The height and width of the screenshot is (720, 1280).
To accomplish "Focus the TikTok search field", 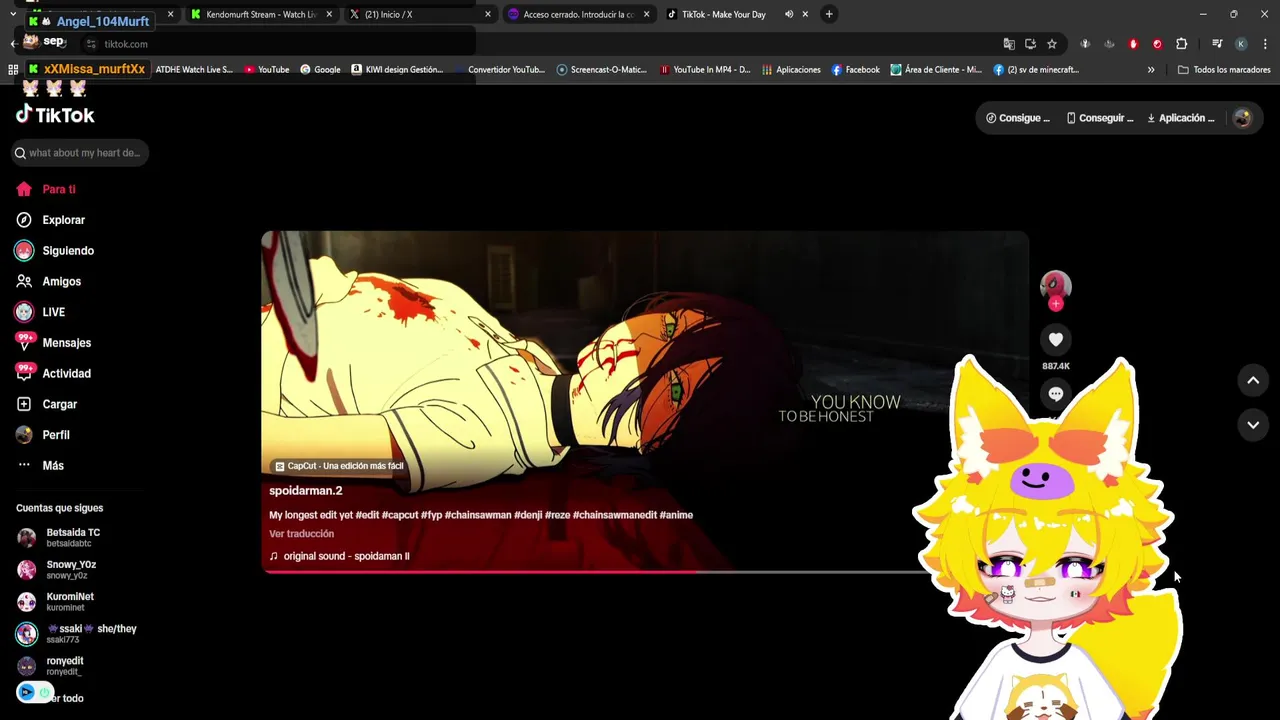I will point(80,153).
